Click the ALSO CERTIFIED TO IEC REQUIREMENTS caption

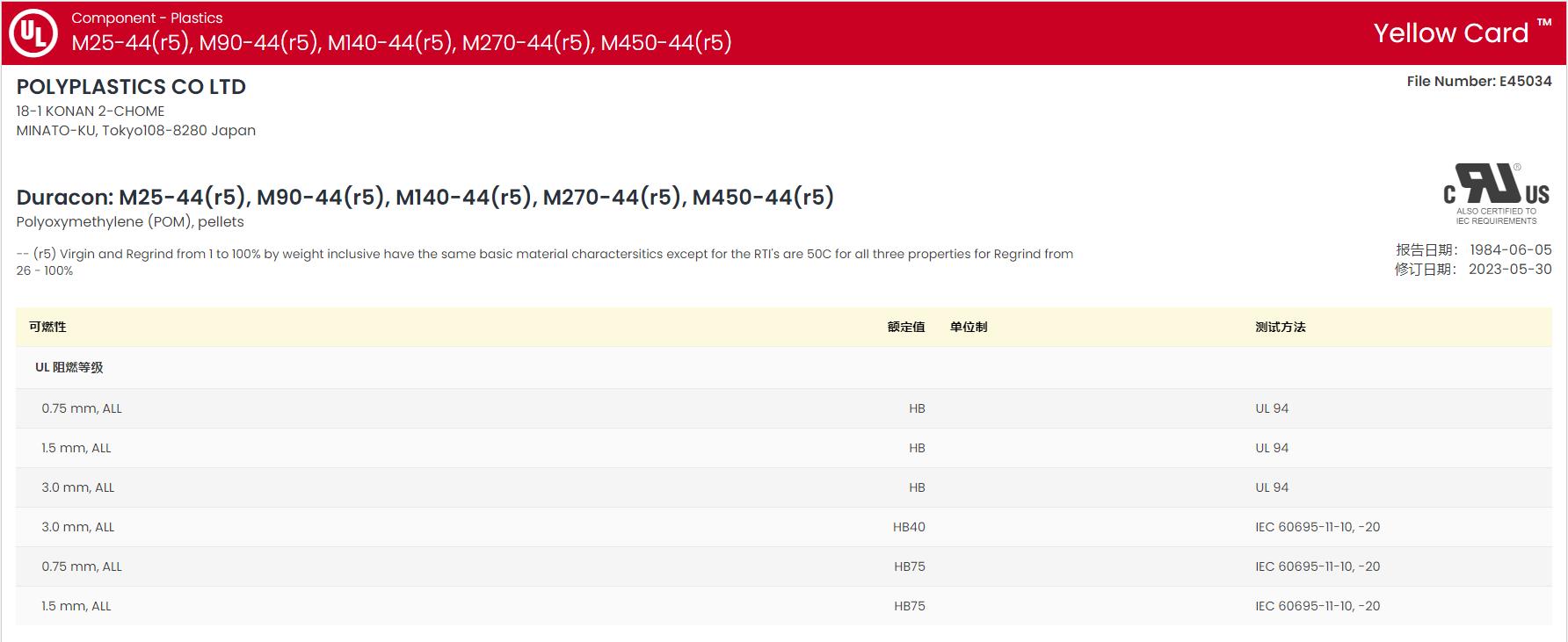[x=1496, y=216]
